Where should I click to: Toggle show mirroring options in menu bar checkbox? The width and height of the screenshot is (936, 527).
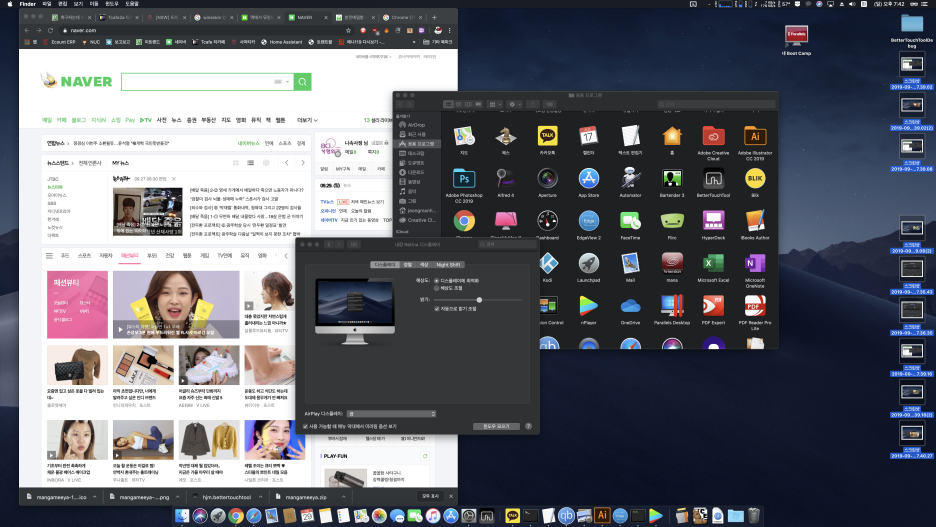pos(305,427)
